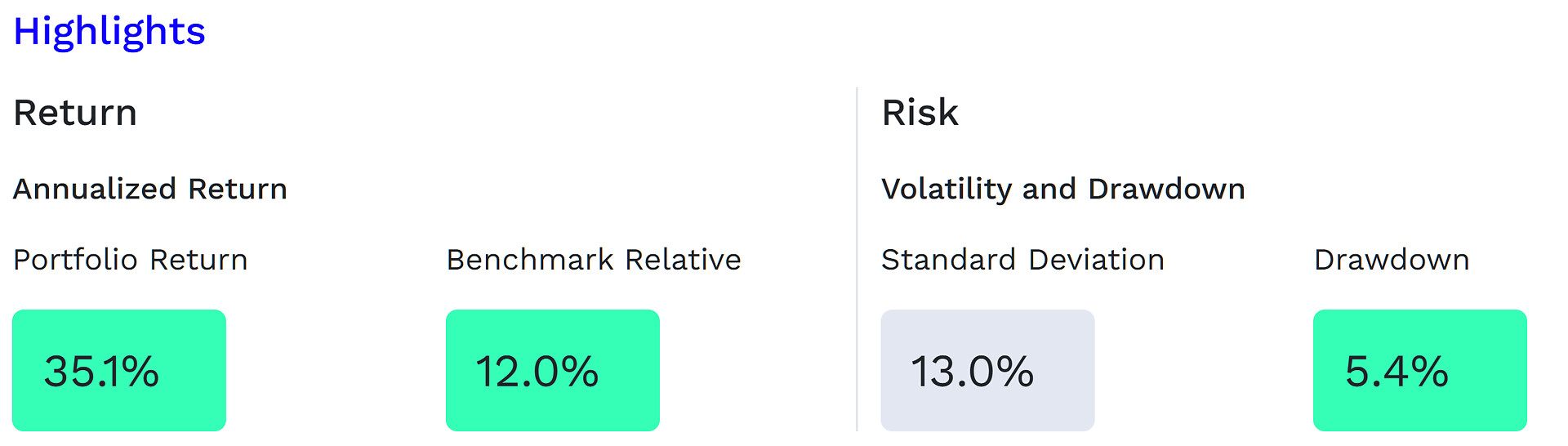Click the word Volatility in the Risk subheading

pos(947,189)
